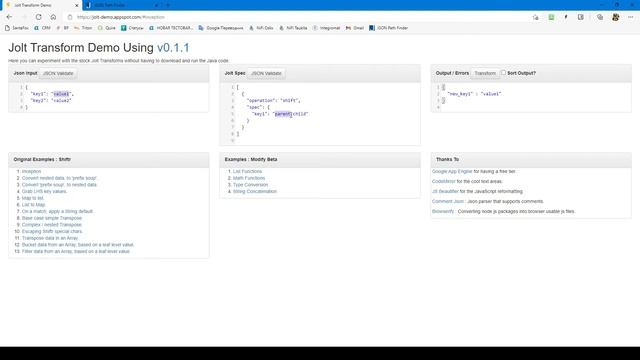Open the CRM bookmark

click(42, 28)
